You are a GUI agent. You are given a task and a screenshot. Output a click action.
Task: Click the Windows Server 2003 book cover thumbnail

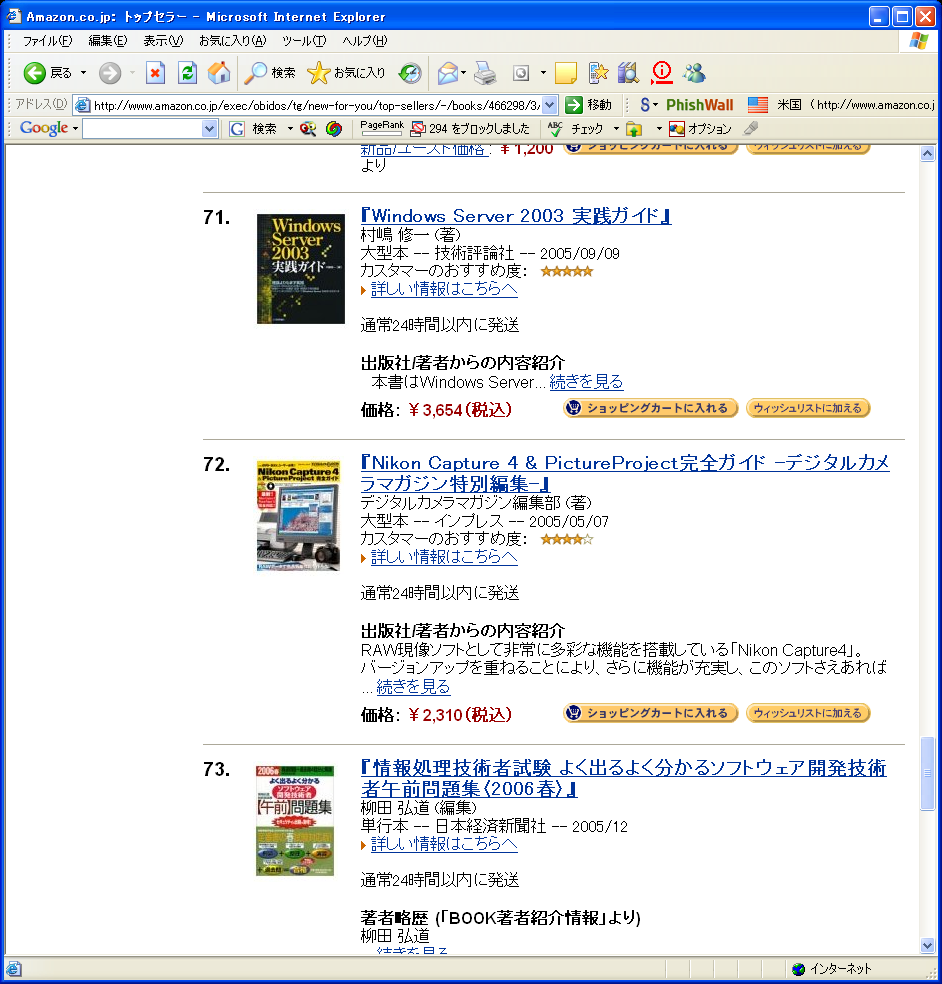[x=301, y=269]
